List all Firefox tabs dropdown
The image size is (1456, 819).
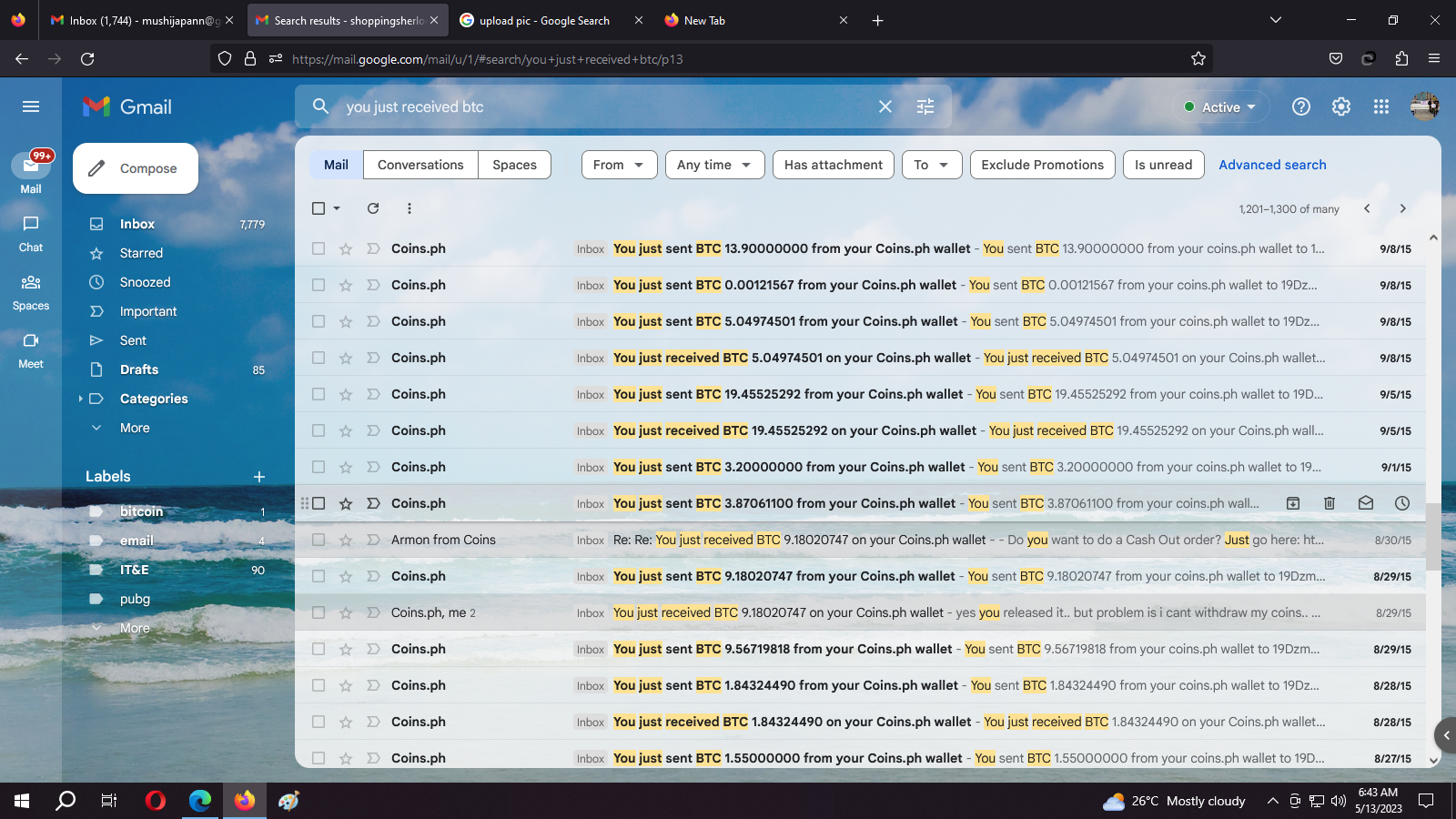point(1276,20)
